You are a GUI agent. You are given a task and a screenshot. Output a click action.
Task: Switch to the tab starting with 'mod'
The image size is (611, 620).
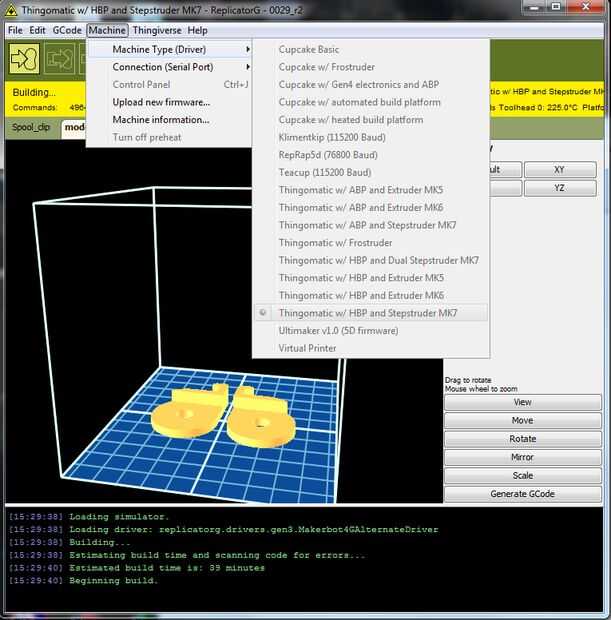(74, 127)
